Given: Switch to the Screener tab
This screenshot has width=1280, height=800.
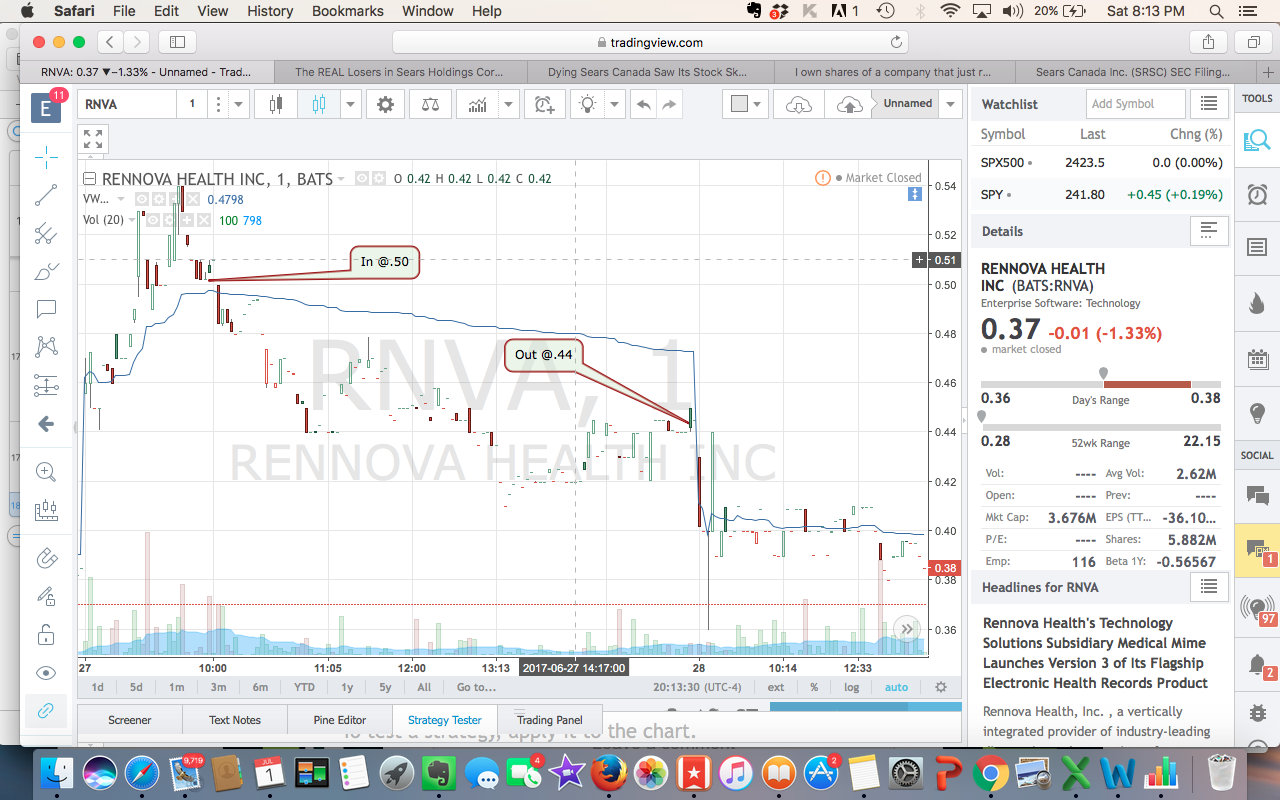Looking at the screenshot, I should 130,720.
